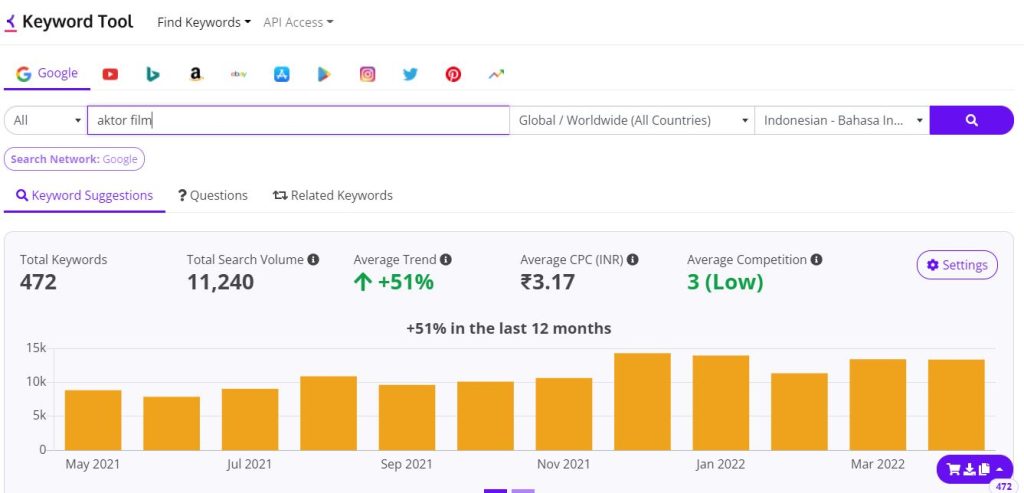Open the Google Trends source icon

click(496, 74)
